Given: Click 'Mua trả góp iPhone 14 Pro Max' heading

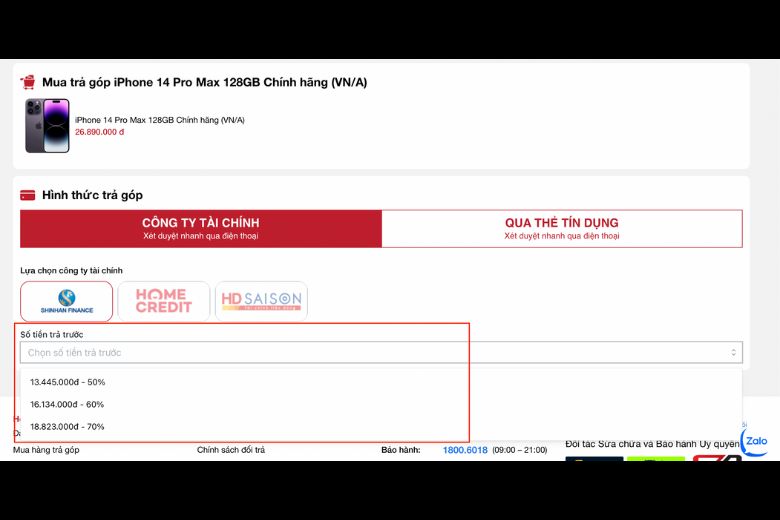Looking at the screenshot, I should click(x=204, y=83).
